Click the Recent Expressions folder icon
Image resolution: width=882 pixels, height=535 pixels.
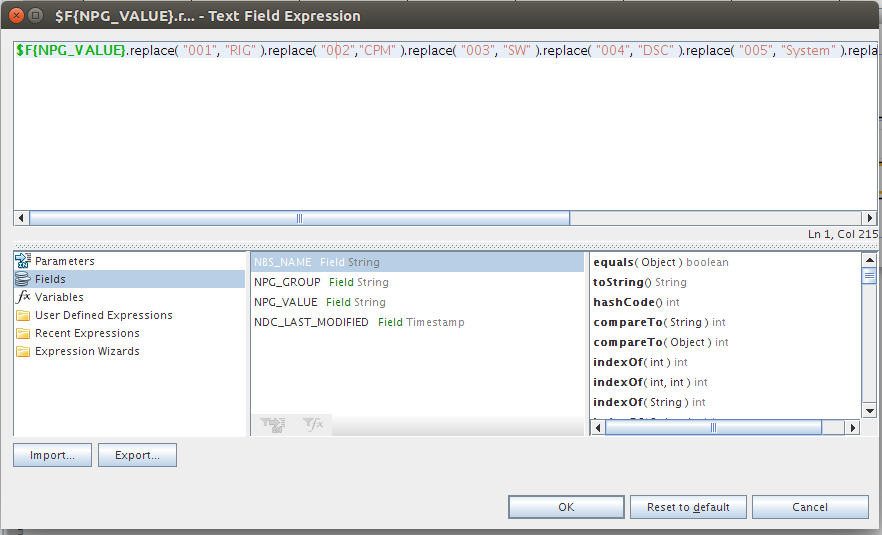(x=23, y=333)
